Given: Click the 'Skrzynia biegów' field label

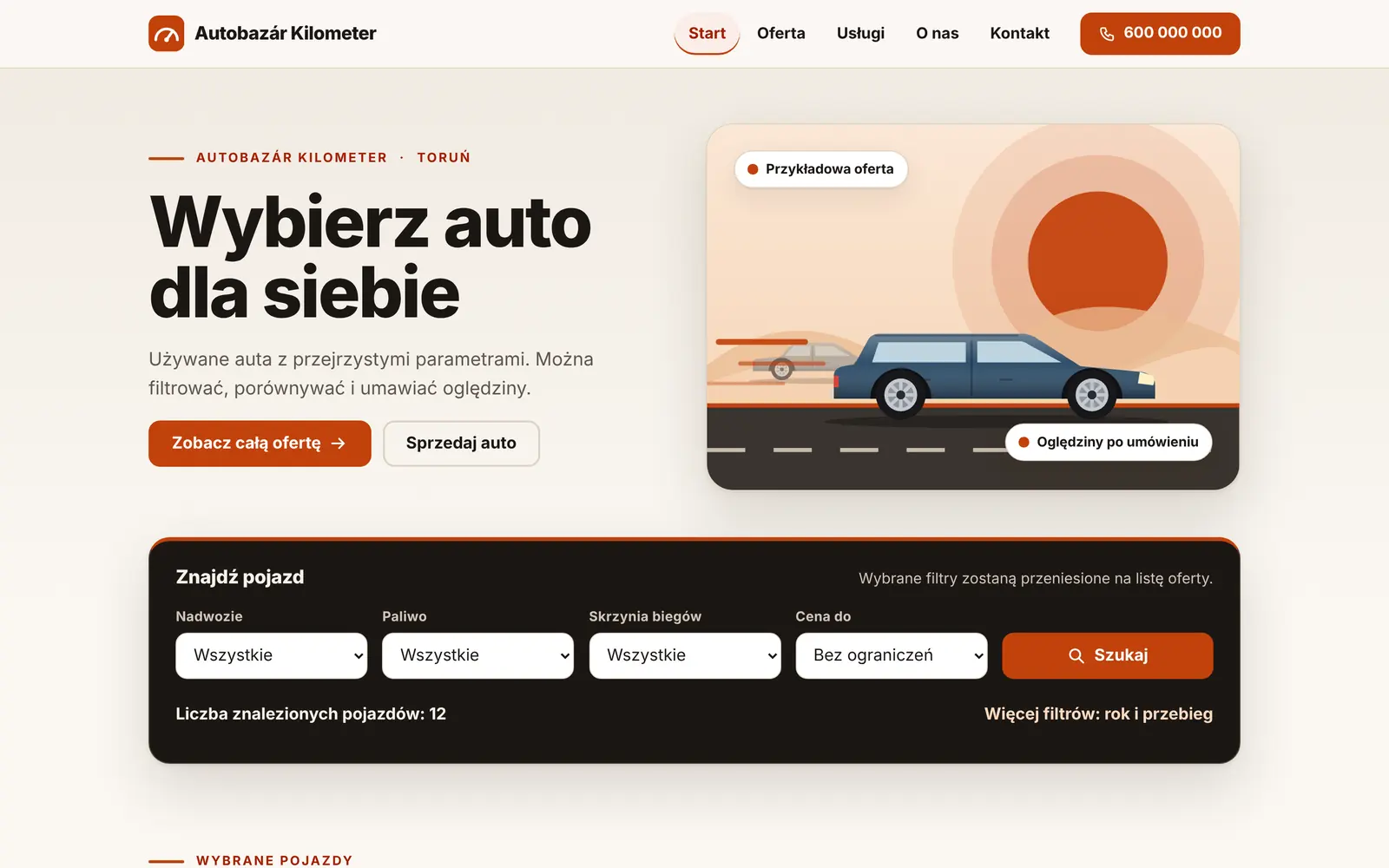Looking at the screenshot, I should pyautogui.click(x=645, y=616).
